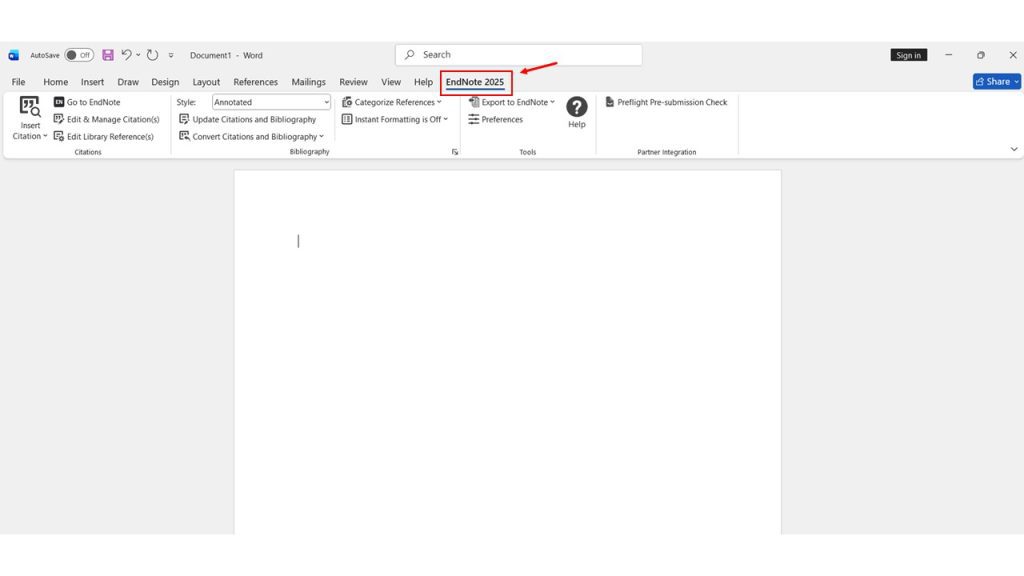Screen dimensions: 1024x576
Task: Open the Share options
Action: click(996, 81)
